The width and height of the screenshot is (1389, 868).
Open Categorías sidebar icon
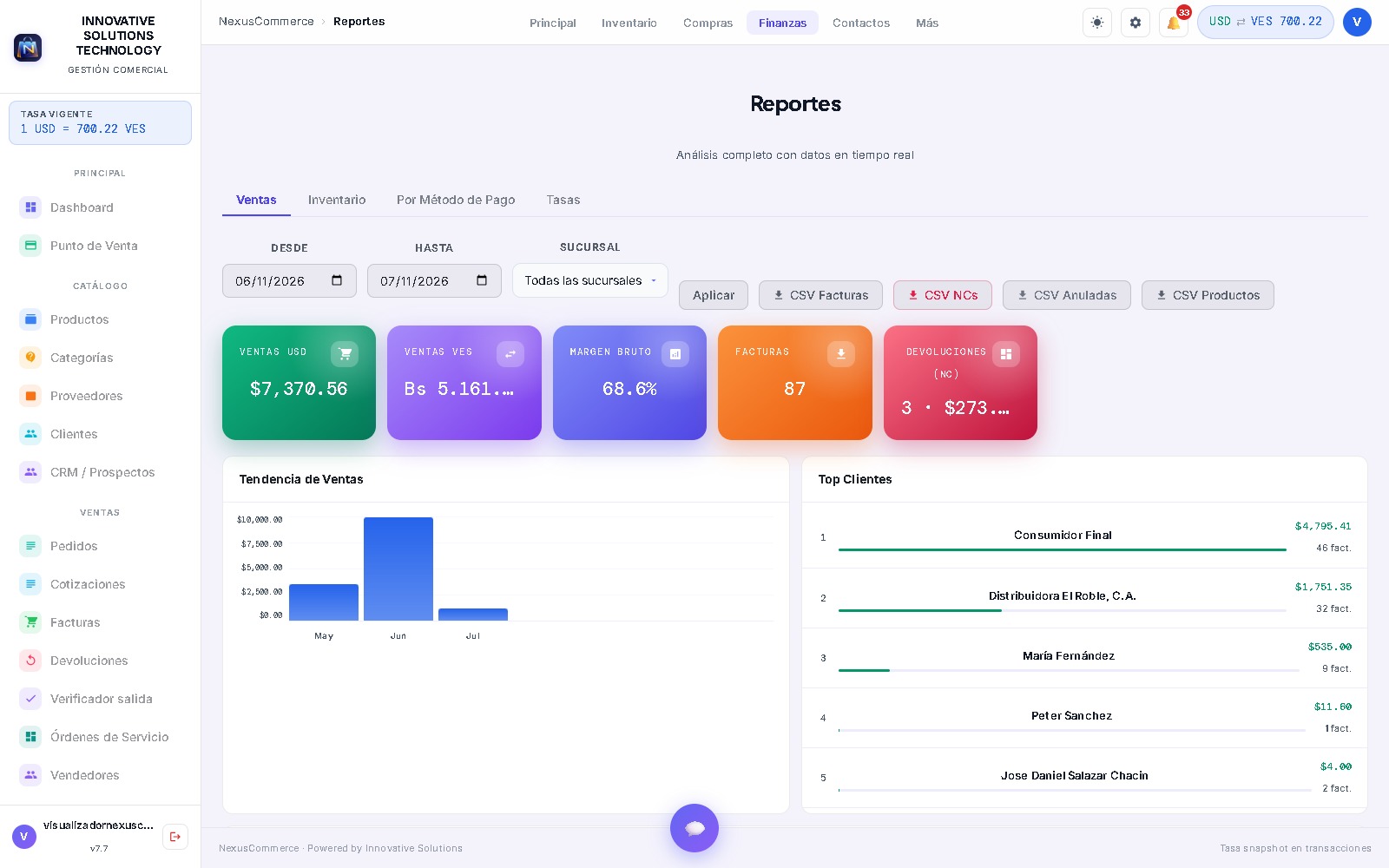30,358
